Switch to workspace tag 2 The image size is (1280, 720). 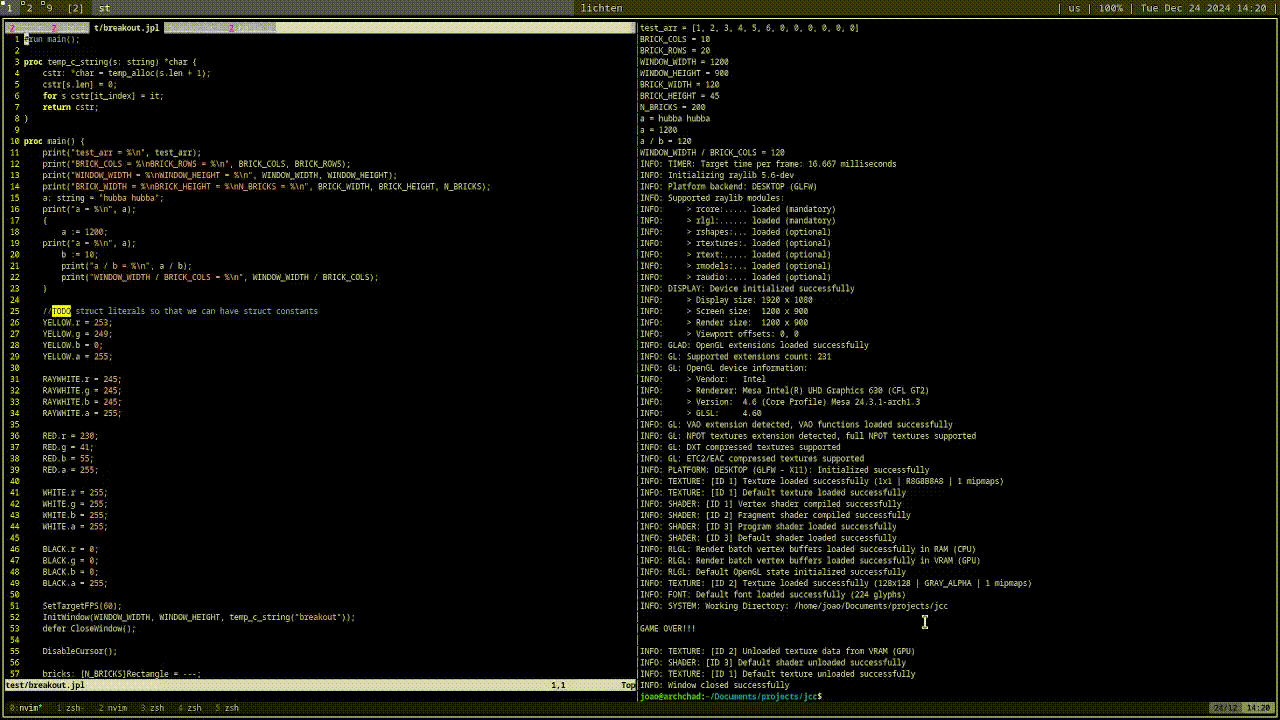coord(28,8)
